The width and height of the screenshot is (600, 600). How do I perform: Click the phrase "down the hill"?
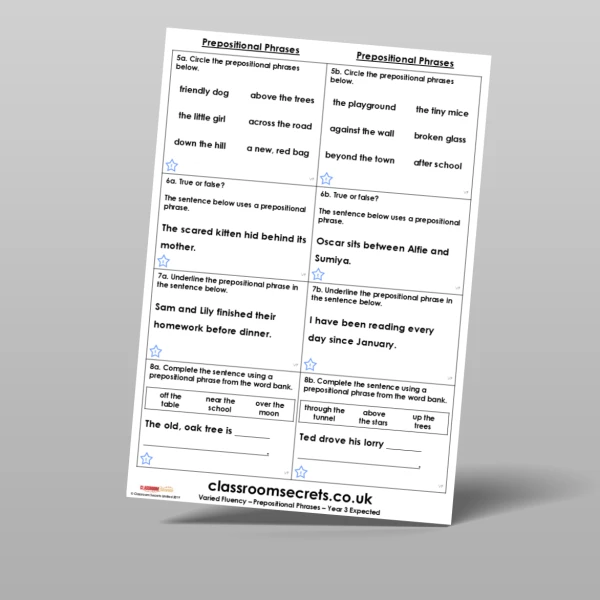(200, 144)
